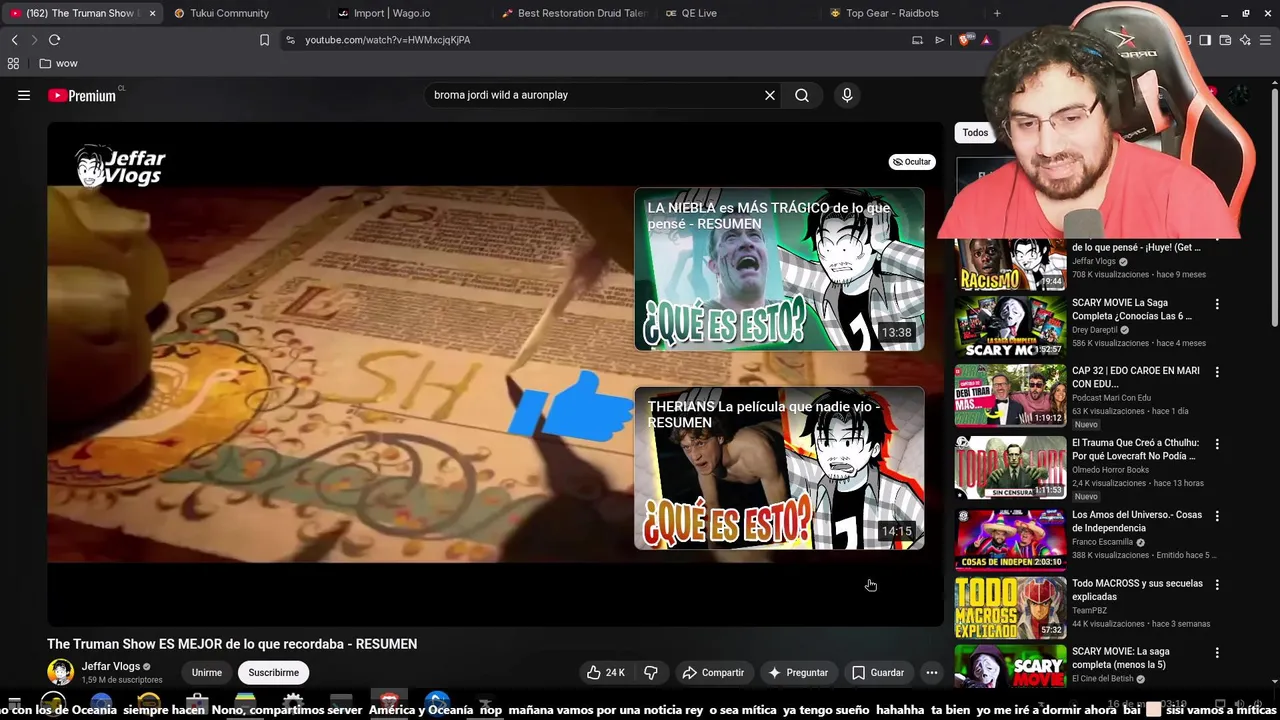The width and height of the screenshot is (1280, 720).
Task: Select the Todos filter chip
Action: (x=975, y=133)
